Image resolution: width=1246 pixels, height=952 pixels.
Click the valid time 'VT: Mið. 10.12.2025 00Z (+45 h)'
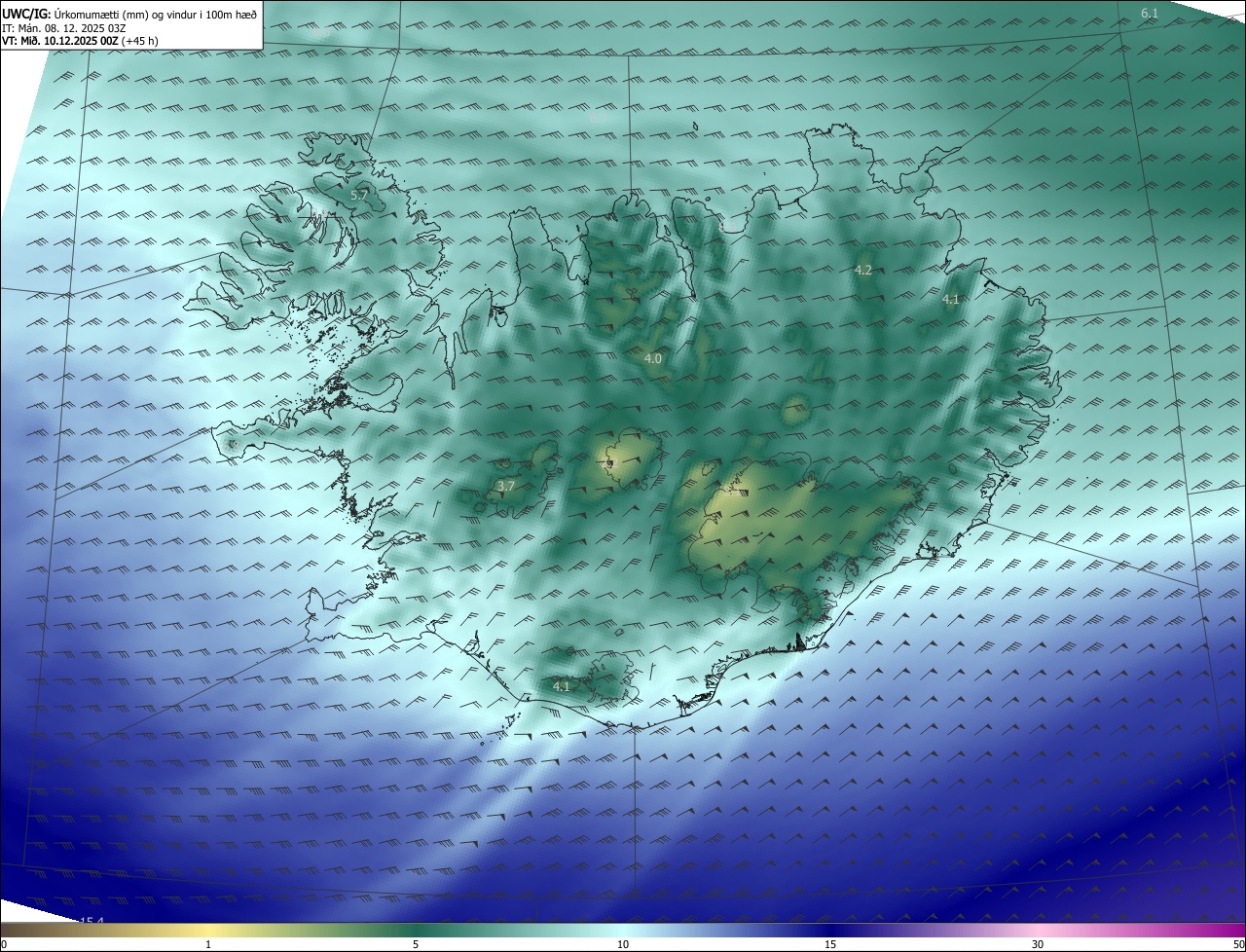[x=80, y=41]
